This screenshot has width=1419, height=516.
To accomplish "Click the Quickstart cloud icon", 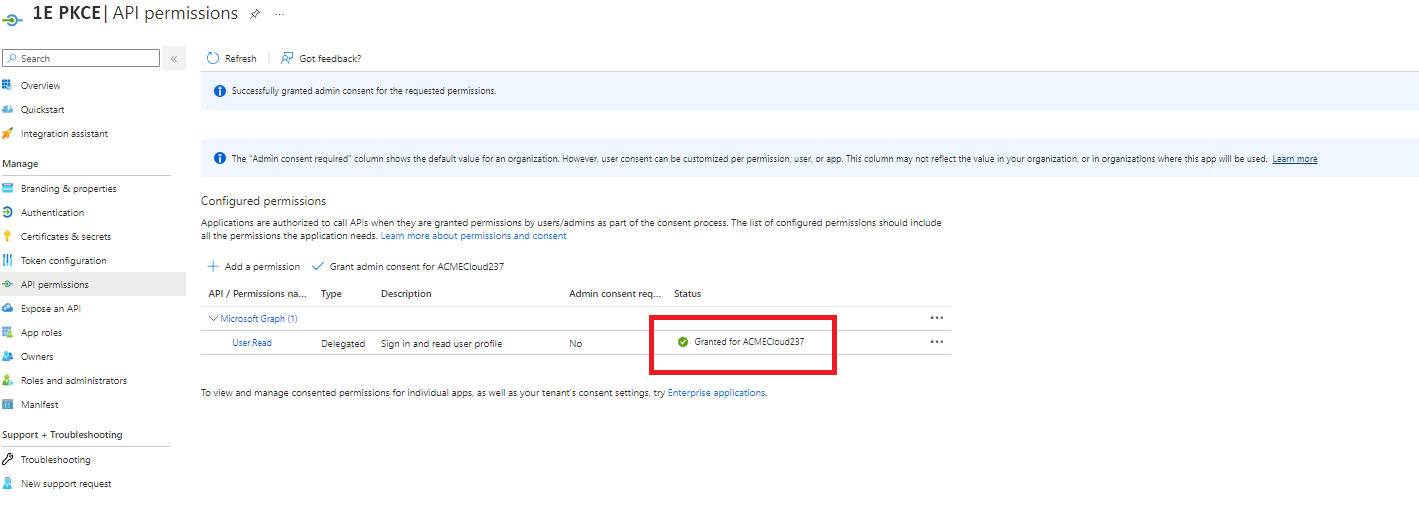I will click(x=8, y=109).
